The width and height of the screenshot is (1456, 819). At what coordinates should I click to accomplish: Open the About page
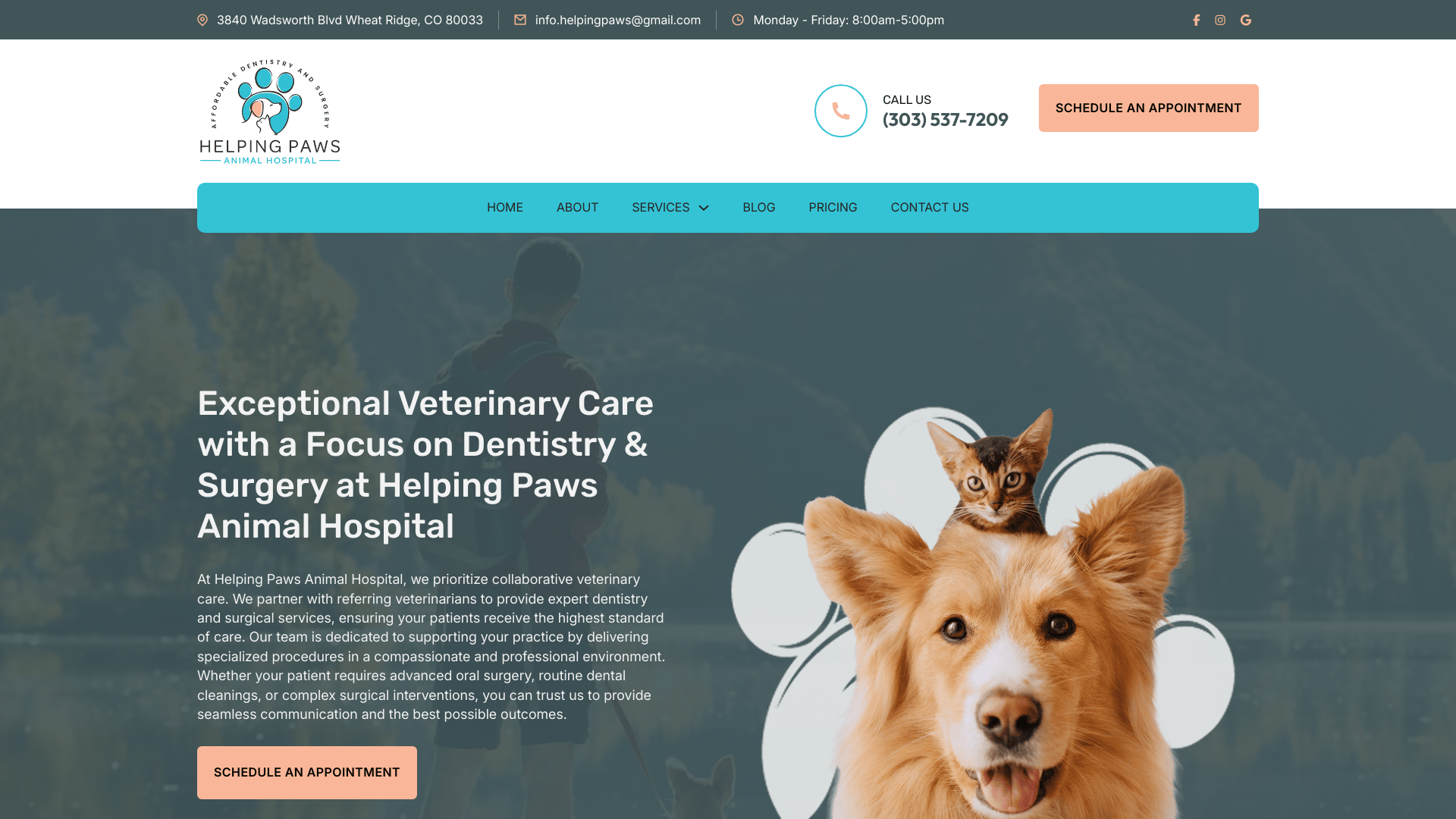[x=577, y=208]
